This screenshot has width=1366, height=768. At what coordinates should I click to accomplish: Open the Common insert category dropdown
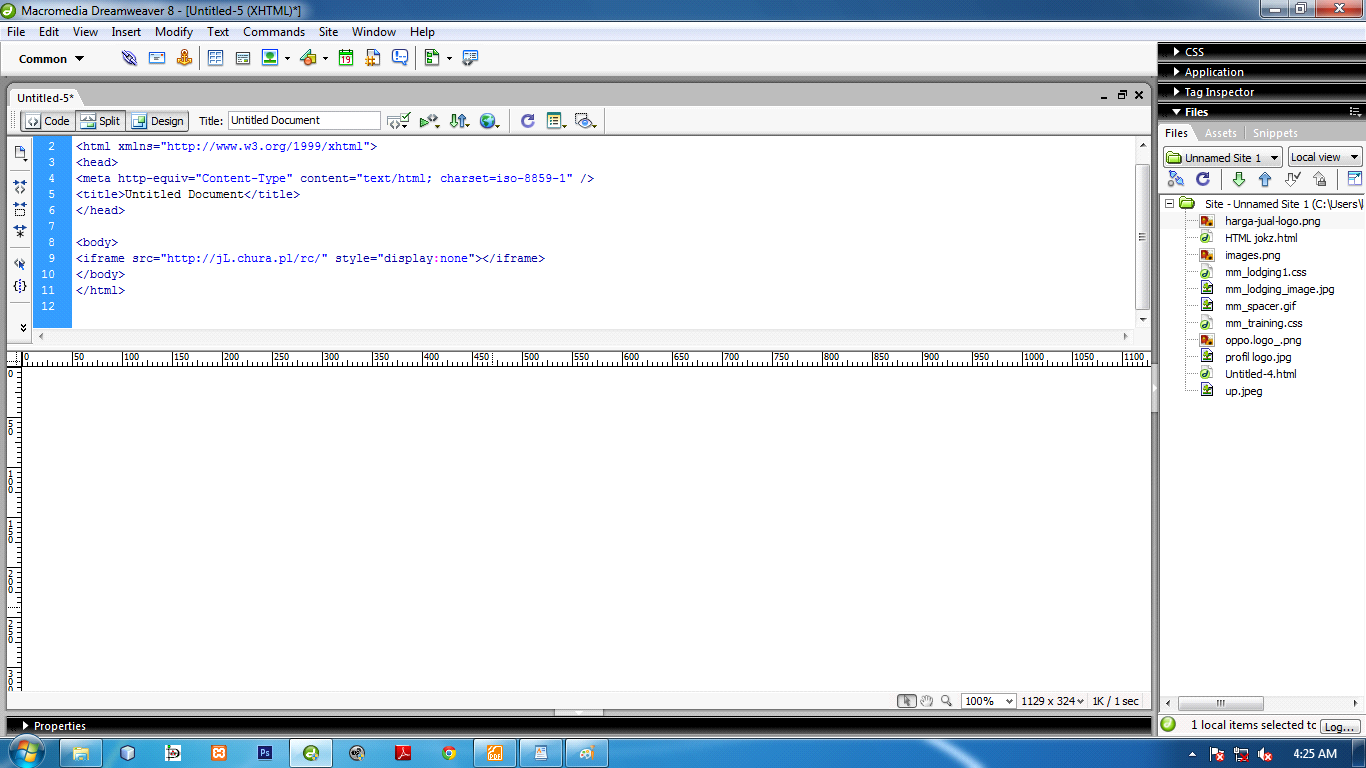pyautogui.click(x=52, y=59)
